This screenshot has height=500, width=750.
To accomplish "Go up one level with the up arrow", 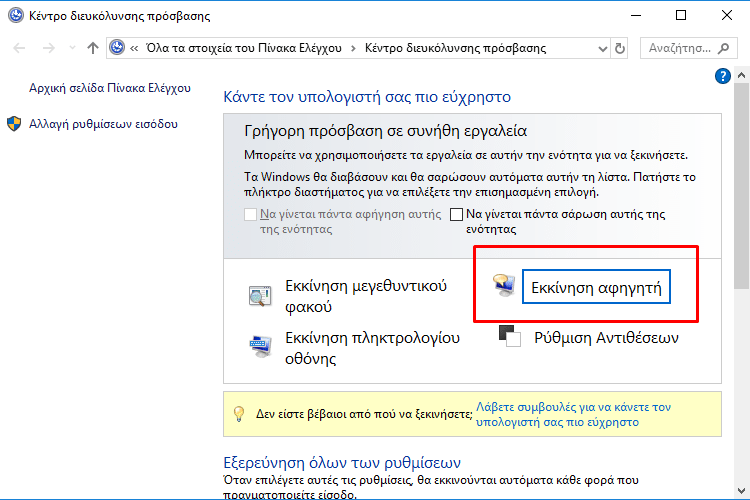I will click(93, 48).
